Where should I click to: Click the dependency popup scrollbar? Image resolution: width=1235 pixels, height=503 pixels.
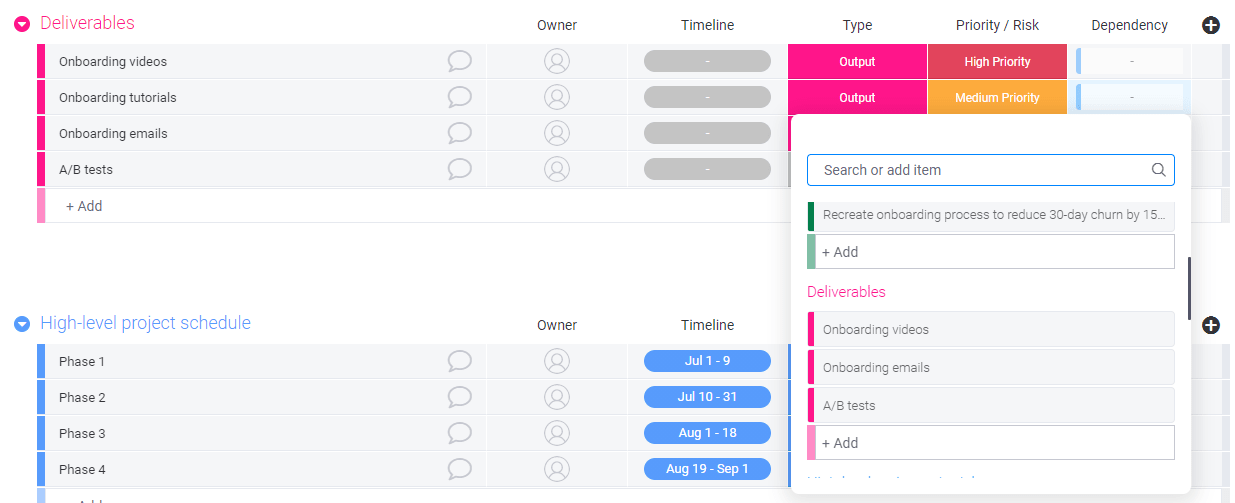(x=1189, y=288)
